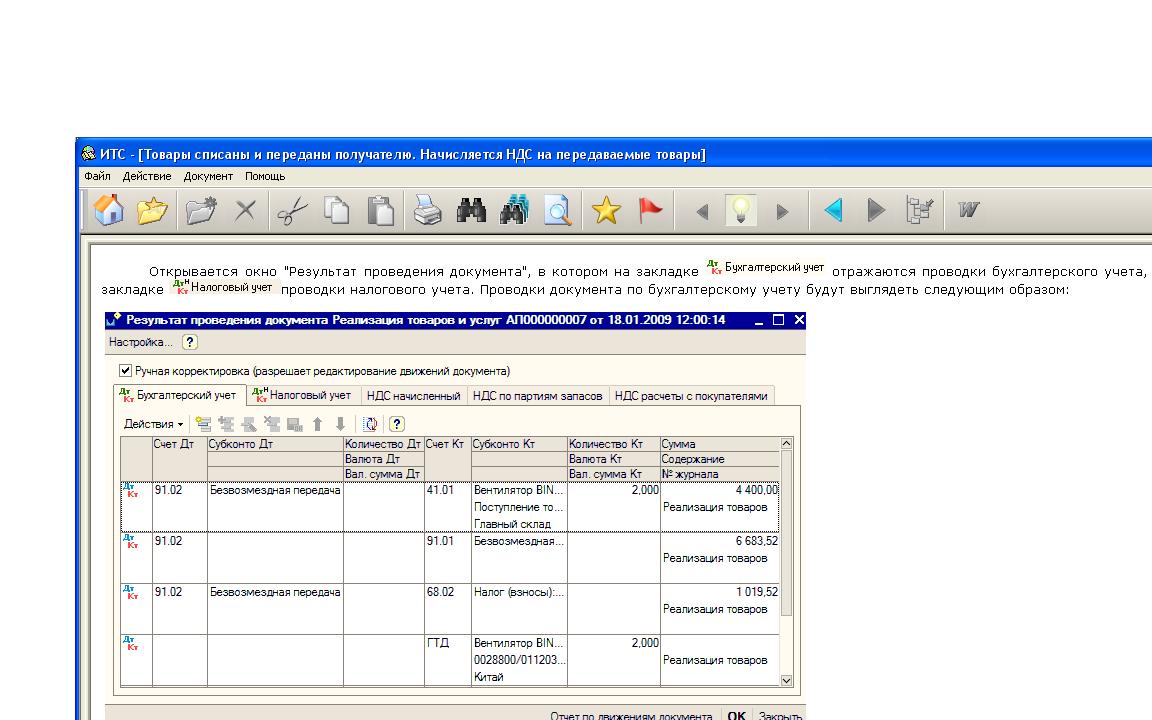Switch to the Налоговый учет tab
Viewport: 1152px width, 720px height.
point(302,396)
